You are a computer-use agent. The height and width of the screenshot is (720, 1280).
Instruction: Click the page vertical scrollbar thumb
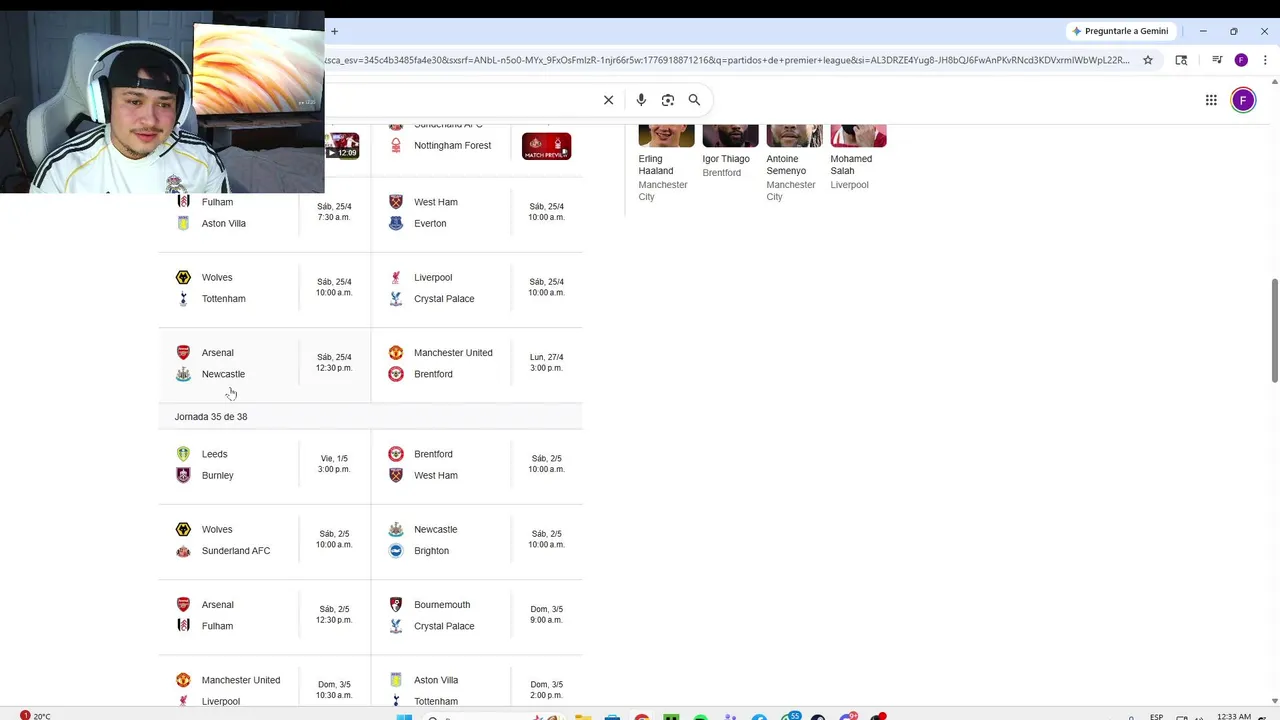click(1274, 330)
